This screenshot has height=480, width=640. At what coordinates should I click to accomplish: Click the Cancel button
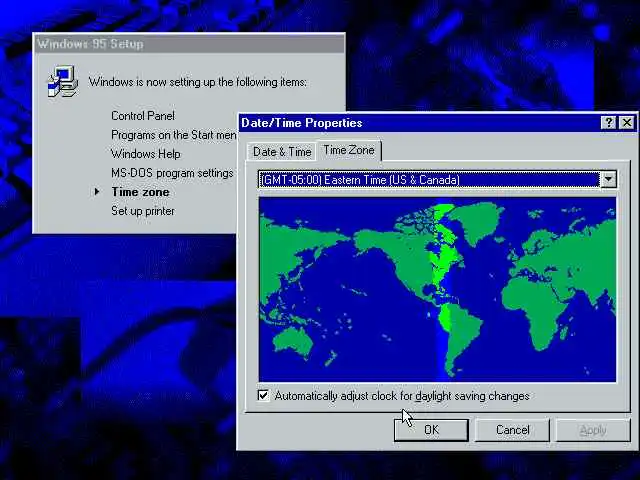point(512,430)
